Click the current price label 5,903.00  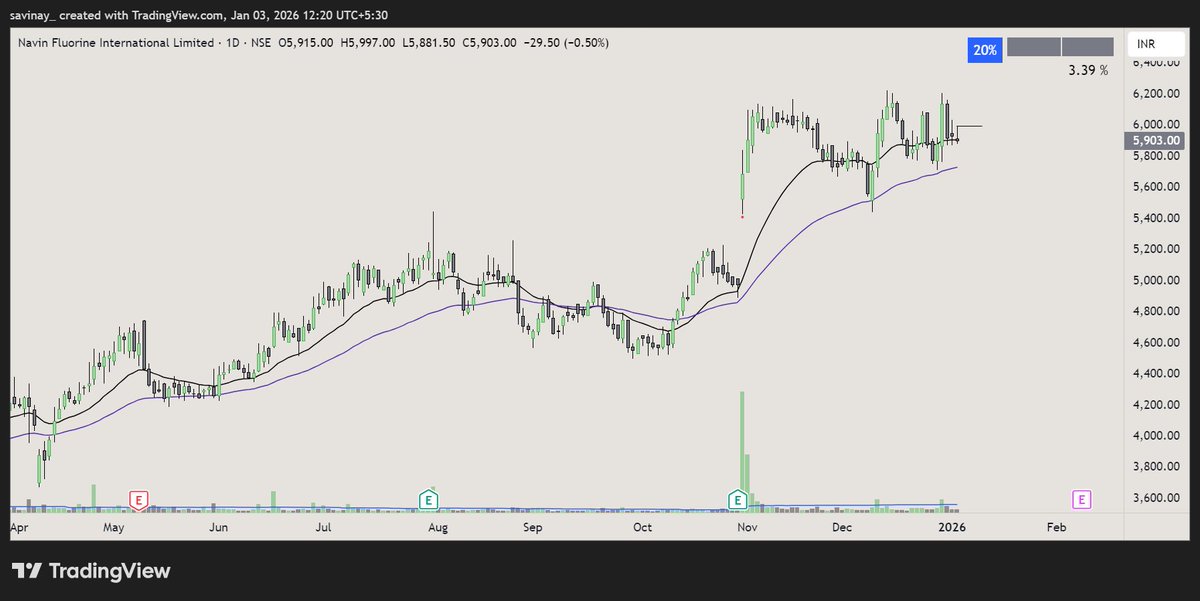point(1157,141)
